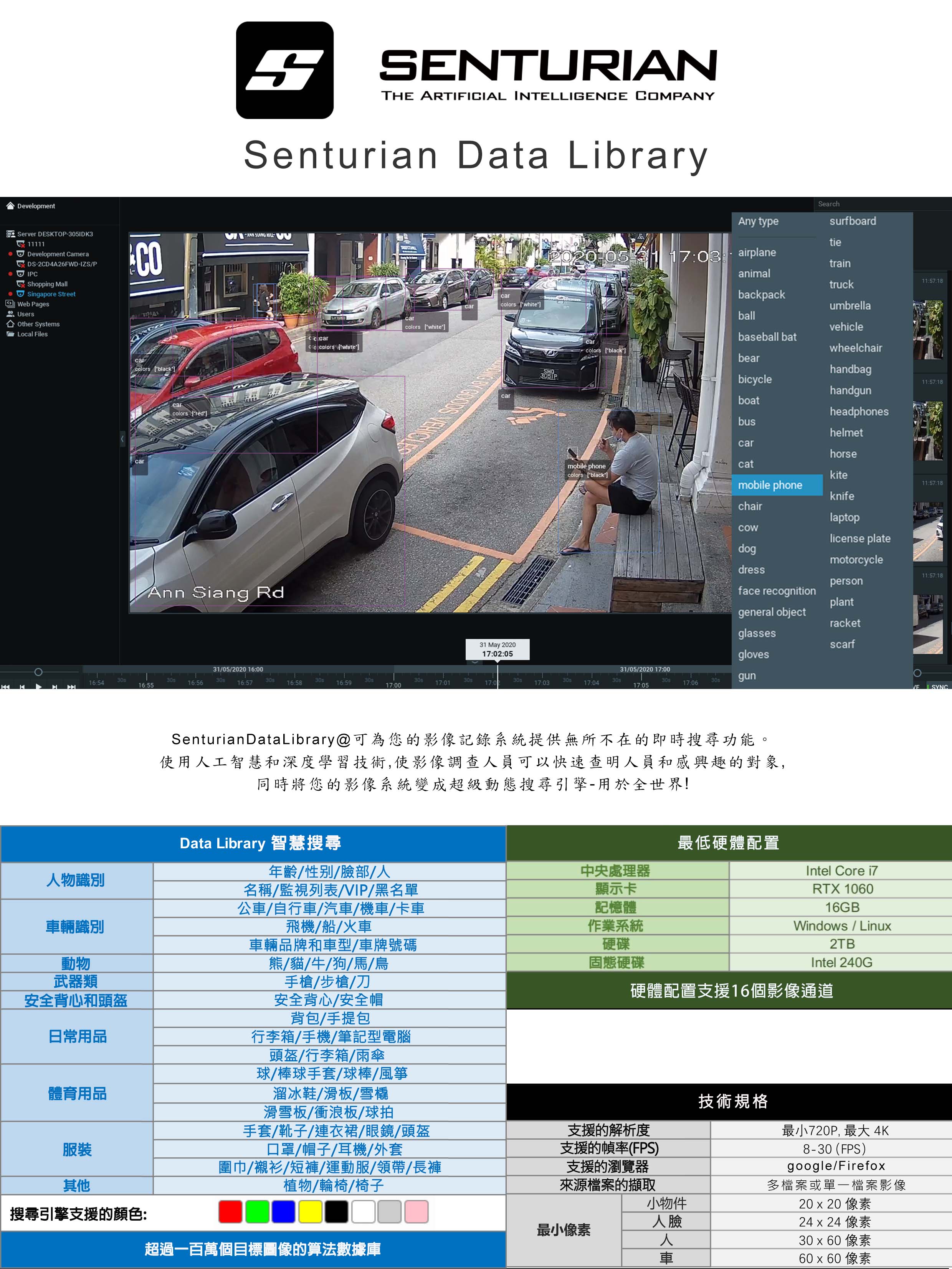Choose 'airplane' object type

click(756, 253)
